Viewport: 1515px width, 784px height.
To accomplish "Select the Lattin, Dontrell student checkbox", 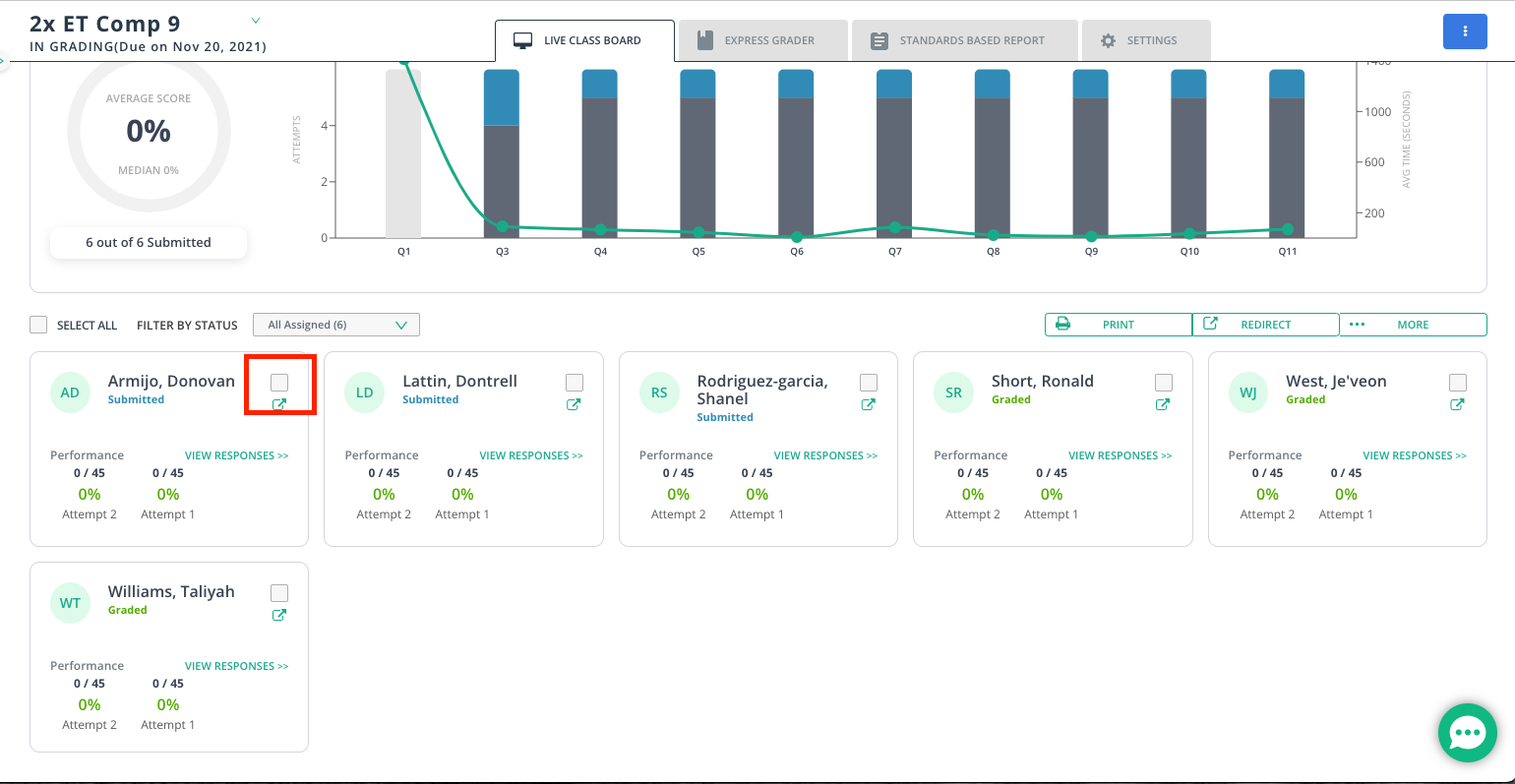I will tap(575, 383).
